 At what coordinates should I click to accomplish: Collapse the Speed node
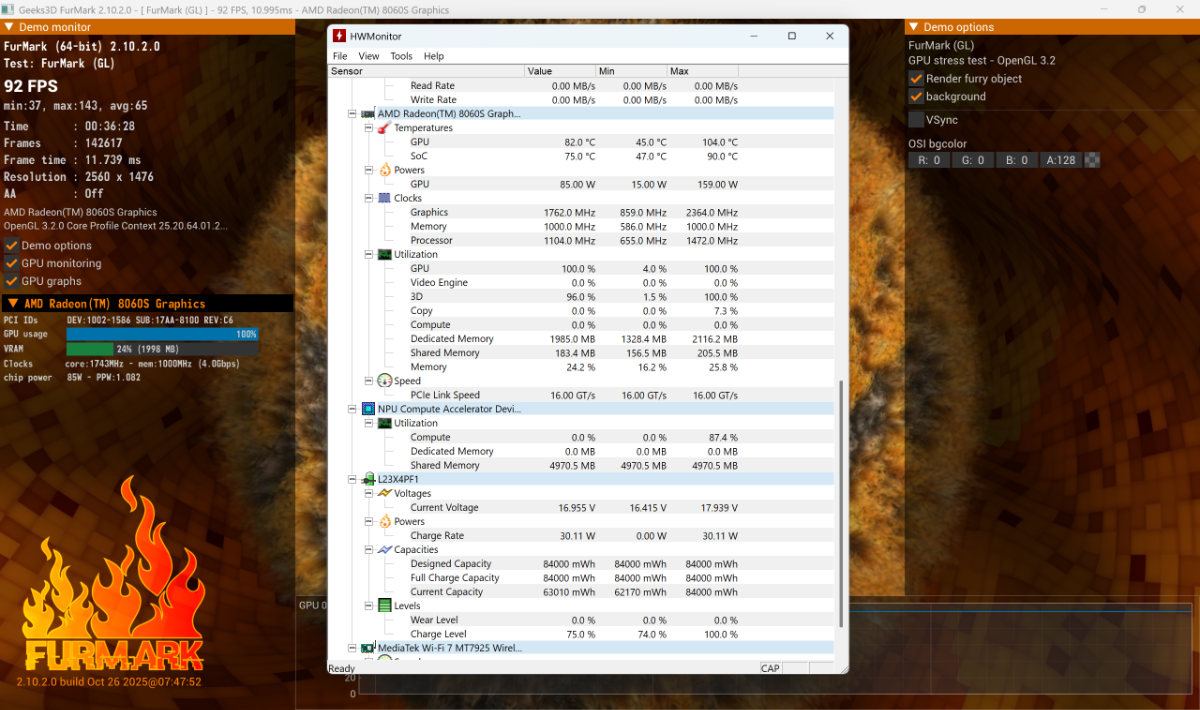click(x=368, y=381)
